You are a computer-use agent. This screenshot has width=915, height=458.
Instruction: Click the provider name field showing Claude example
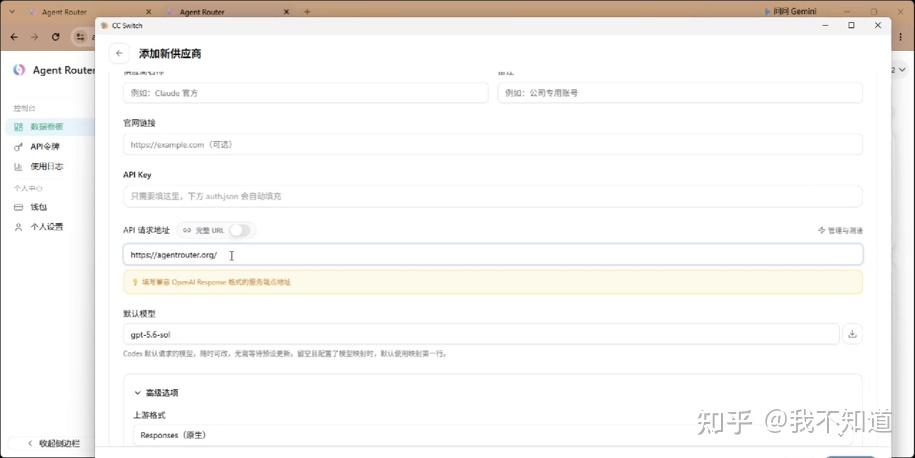coord(305,93)
